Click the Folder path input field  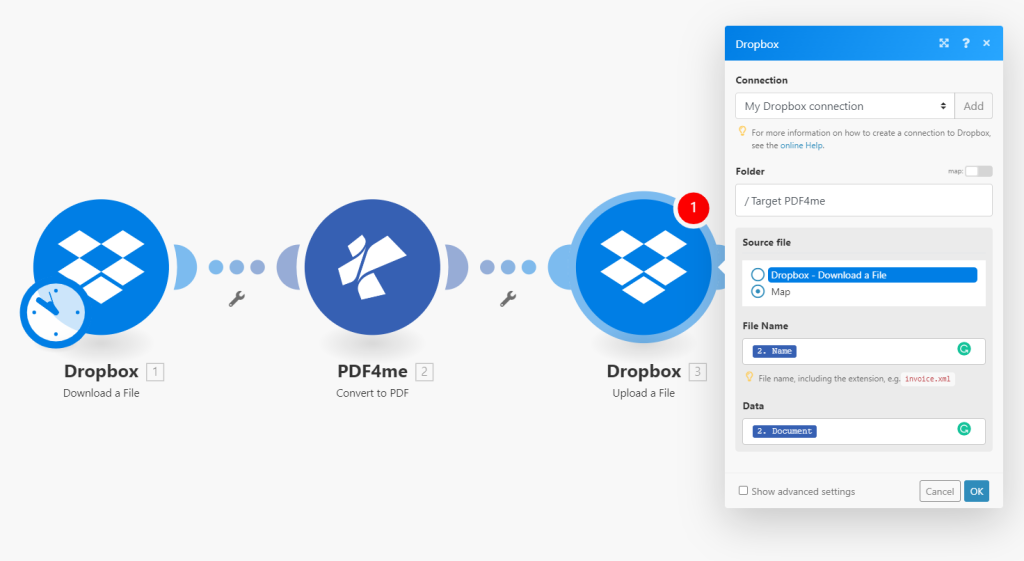tap(864, 200)
